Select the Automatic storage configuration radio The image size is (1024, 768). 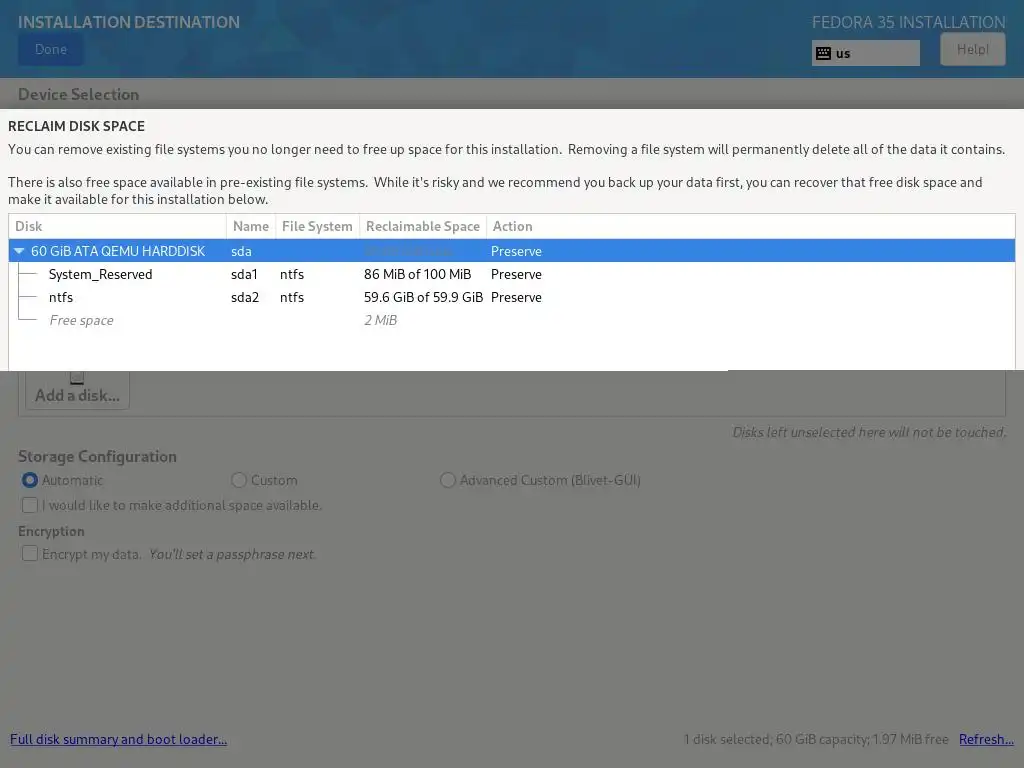tap(29, 480)
